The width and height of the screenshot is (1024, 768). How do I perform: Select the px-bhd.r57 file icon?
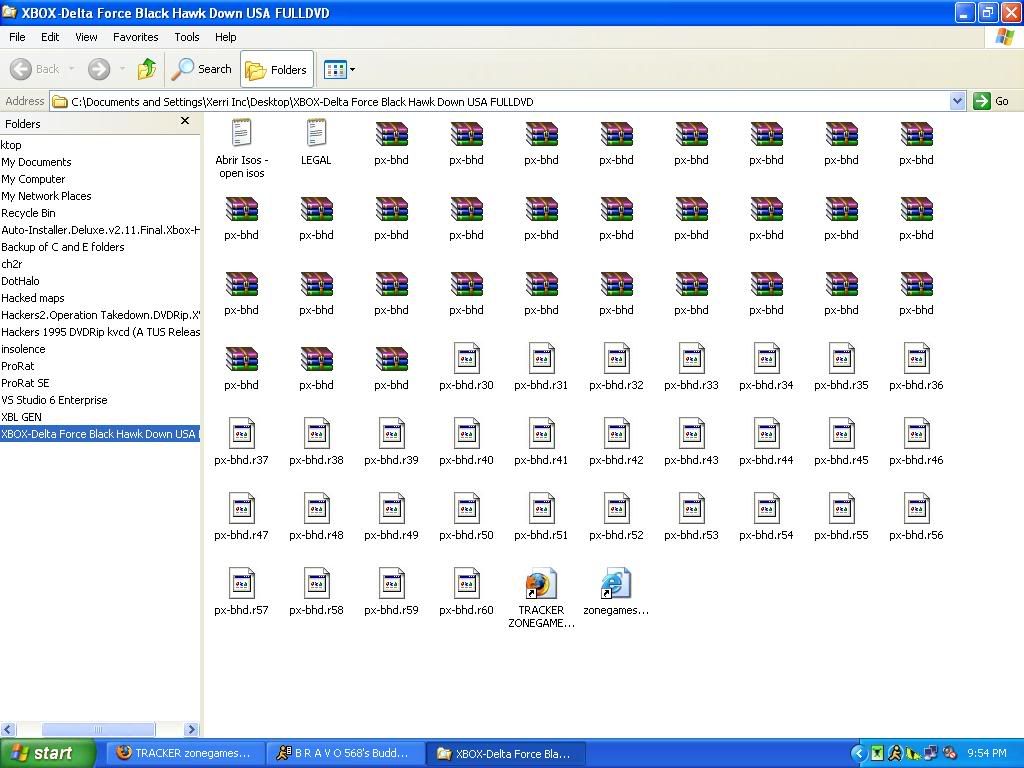point(241,583)
